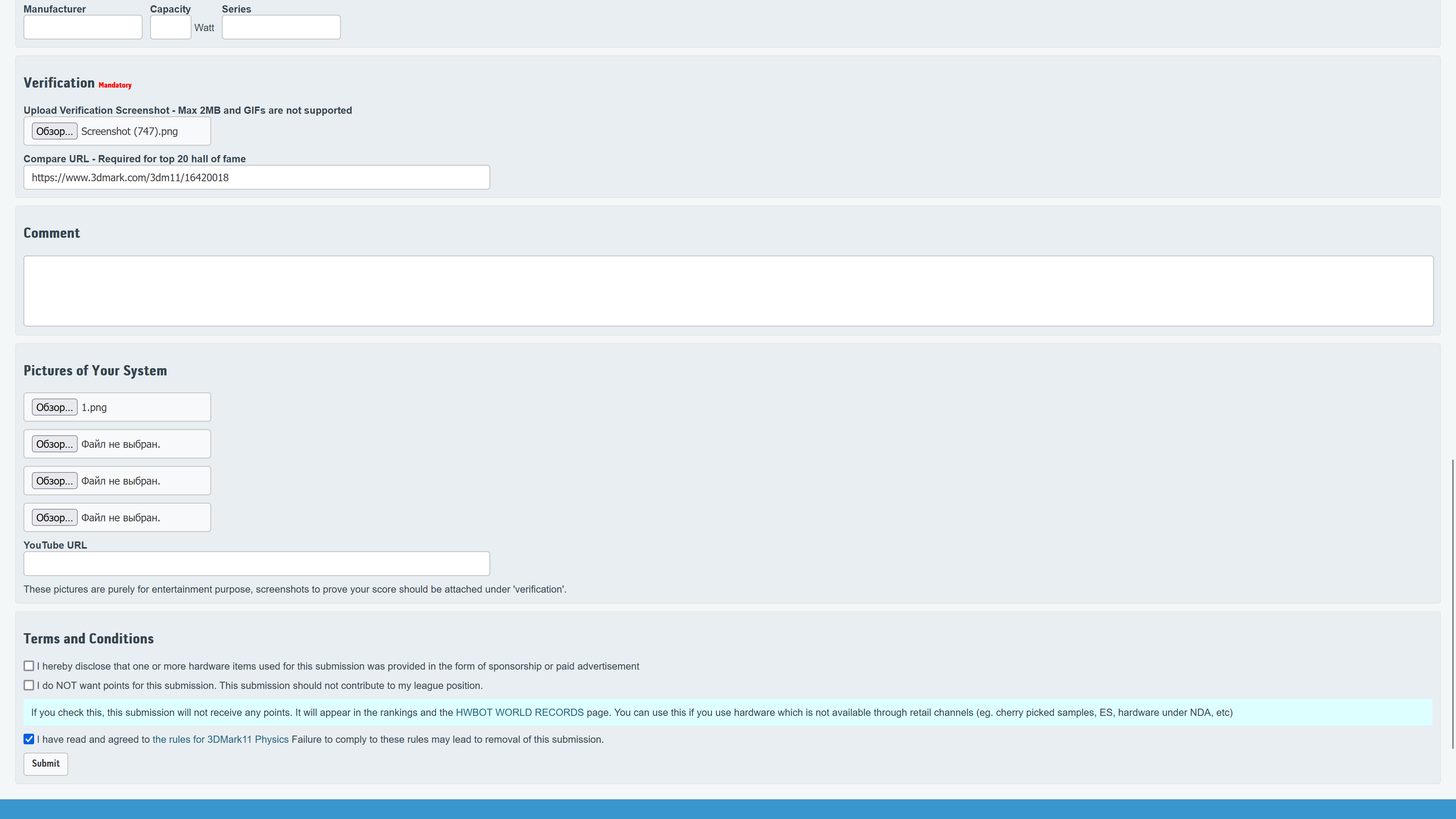
Task: Browse for third system picture file
Action: pyautogui.click(x=54, y=480)
